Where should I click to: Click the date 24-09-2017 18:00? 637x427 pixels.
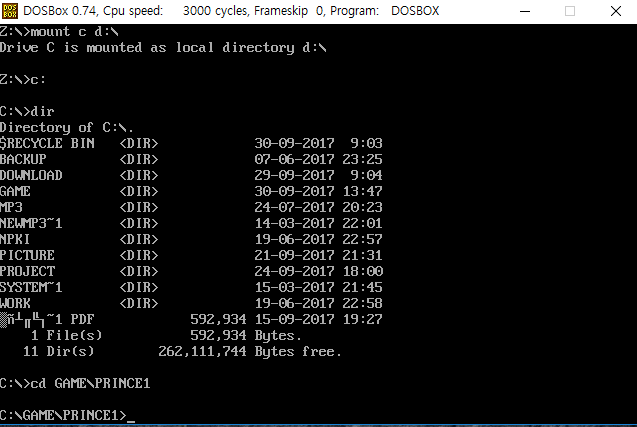318,271
